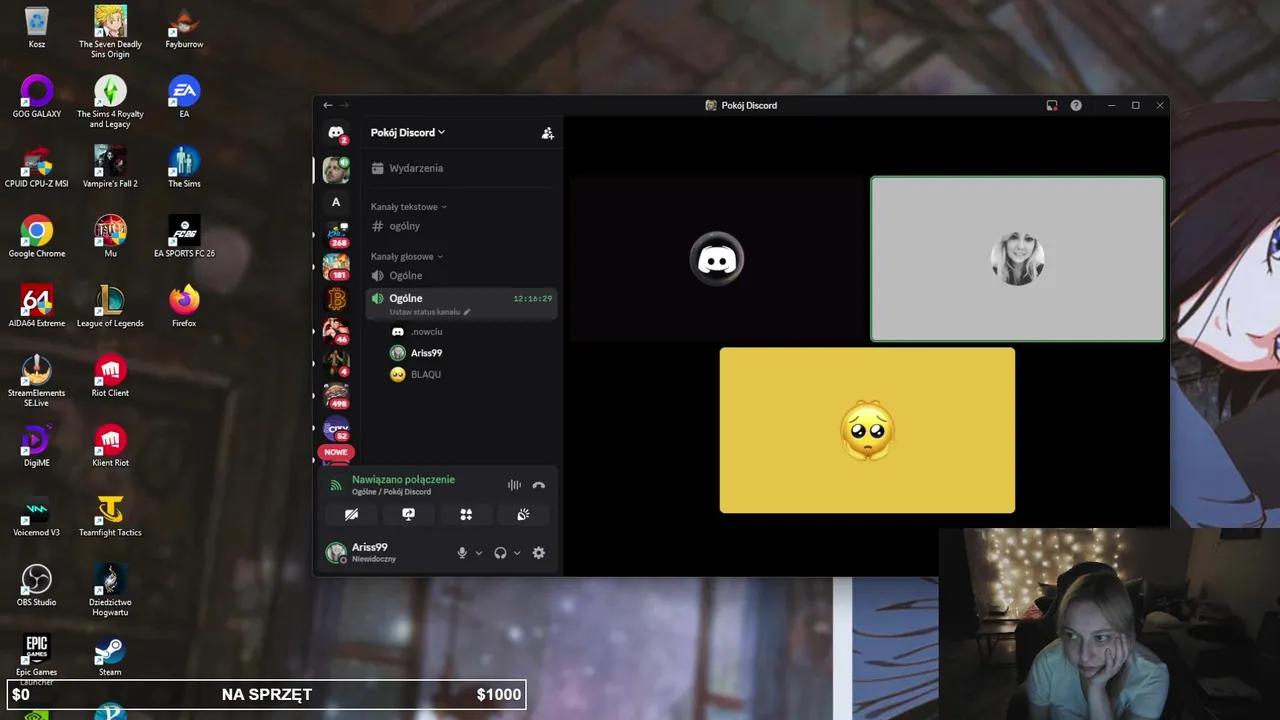Toggle camera on in voice panel

pos(351,514)
